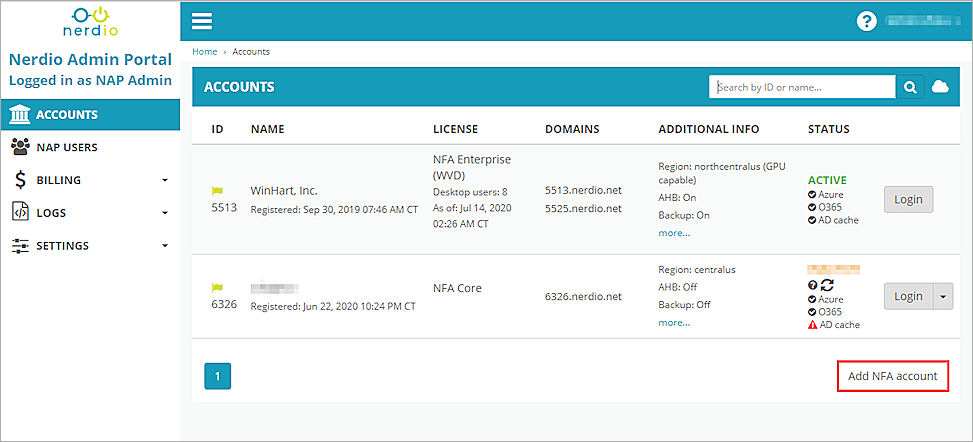Screen dimensions: 973x442
Task: Select Accounts in the sidebar
Action: coord(89,114)
